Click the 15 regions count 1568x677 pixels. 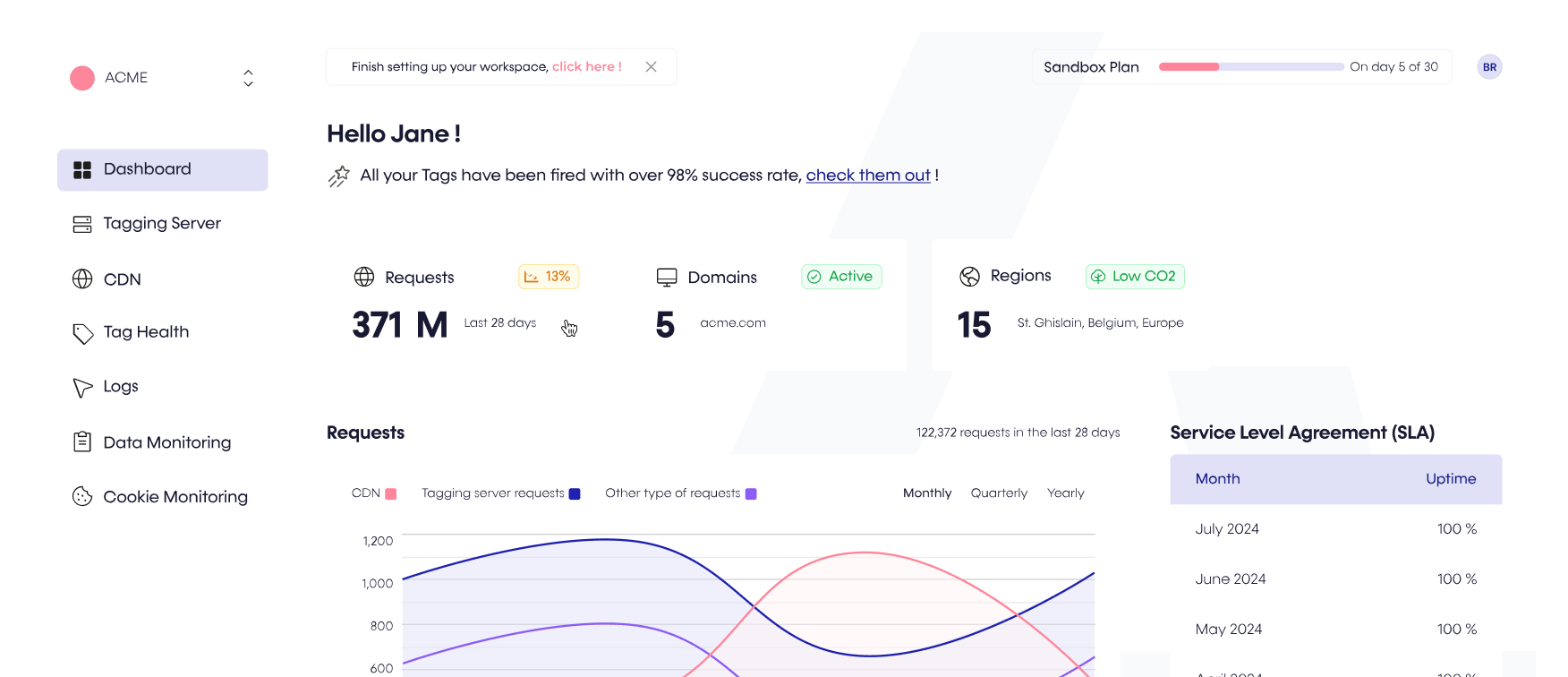click(x=974, y=325)
